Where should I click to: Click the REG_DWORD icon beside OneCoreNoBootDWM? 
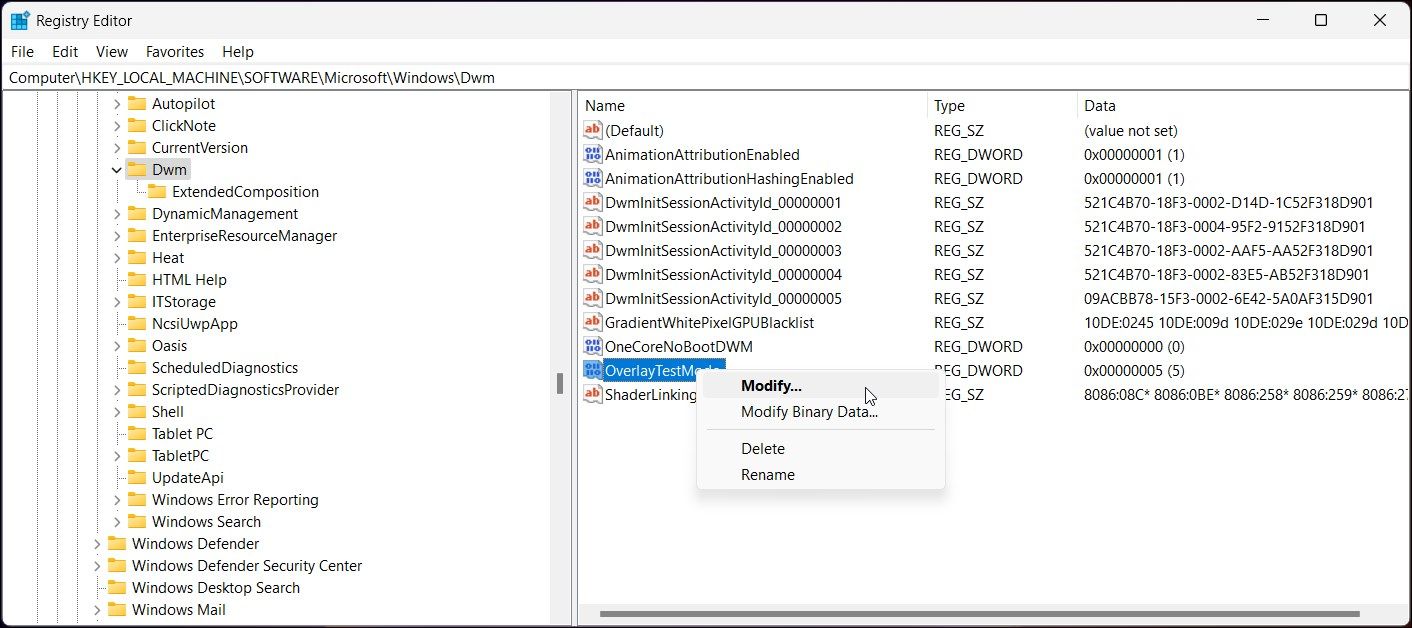592,346
